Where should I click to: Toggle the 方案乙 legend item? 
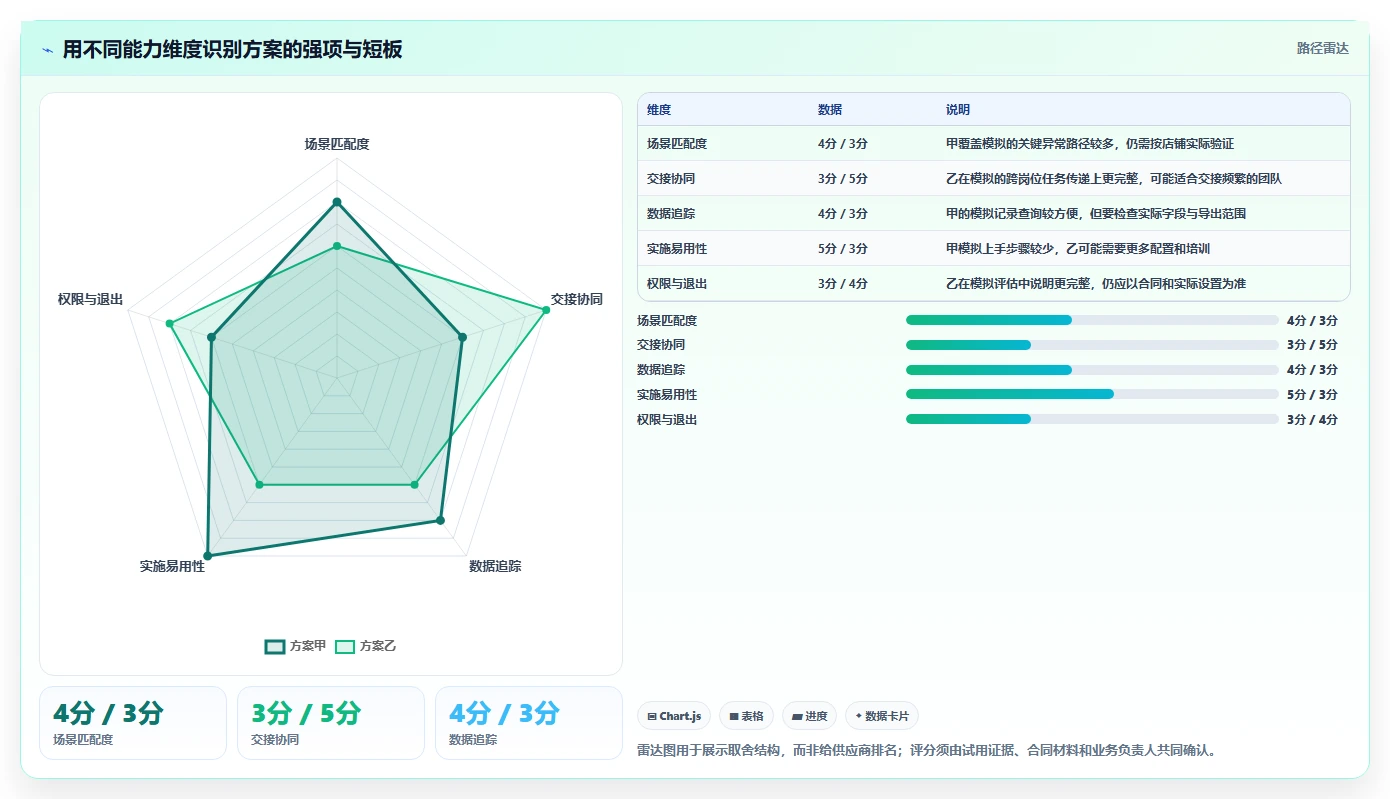[x=365, y=646]
